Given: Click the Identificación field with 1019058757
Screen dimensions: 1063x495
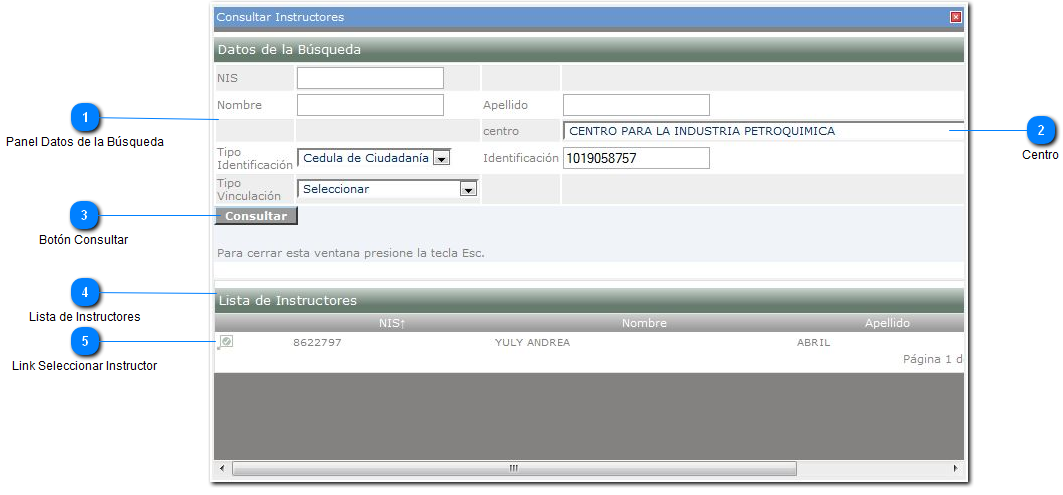Looking at the screenshot, I should (x=636, y=158).
